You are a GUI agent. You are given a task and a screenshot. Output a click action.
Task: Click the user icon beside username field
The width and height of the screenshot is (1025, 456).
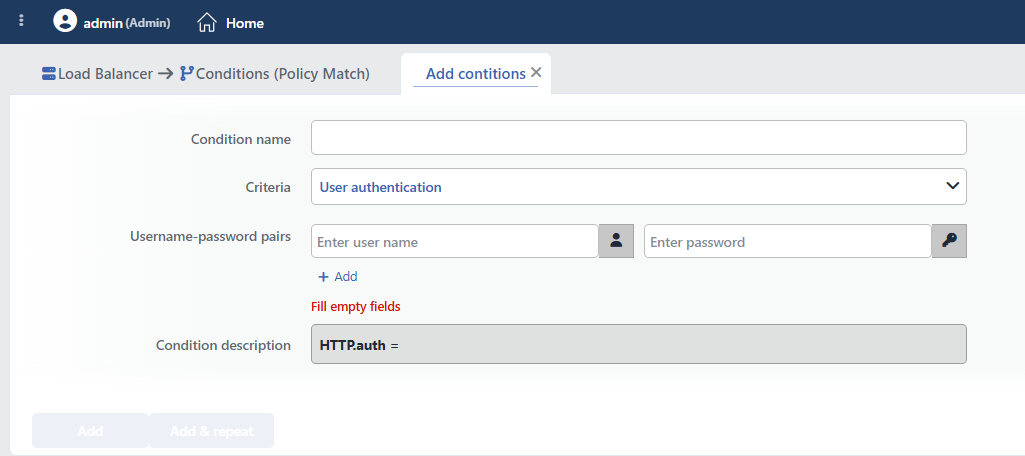point(616,241)
